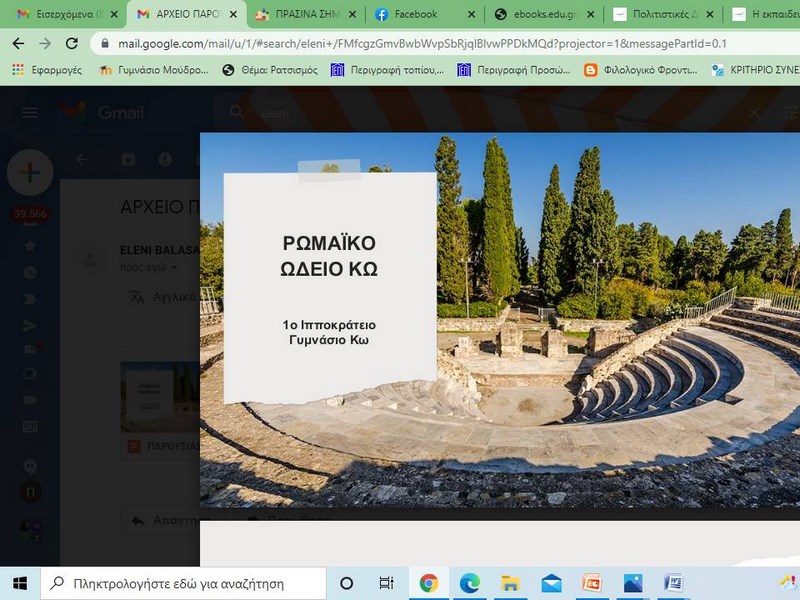This screenshot has height=600, width=800.
Task: Click the Gmail search magnifier icon
Action: coord(236,112)
